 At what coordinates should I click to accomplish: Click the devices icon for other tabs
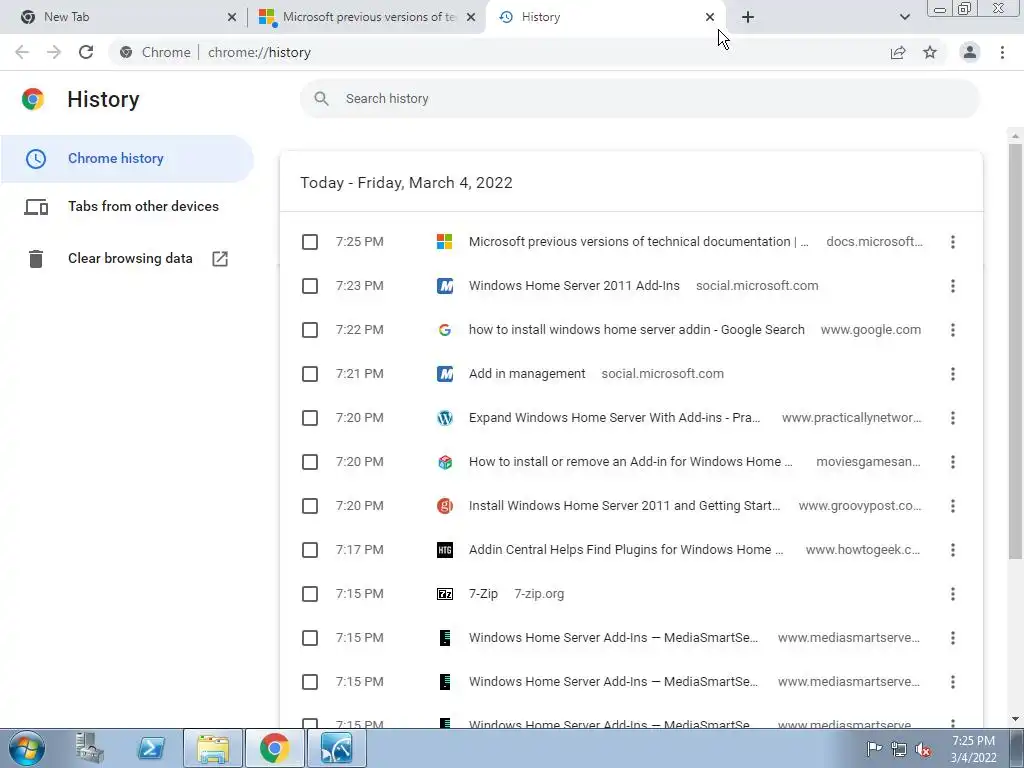tap(36, 207)
